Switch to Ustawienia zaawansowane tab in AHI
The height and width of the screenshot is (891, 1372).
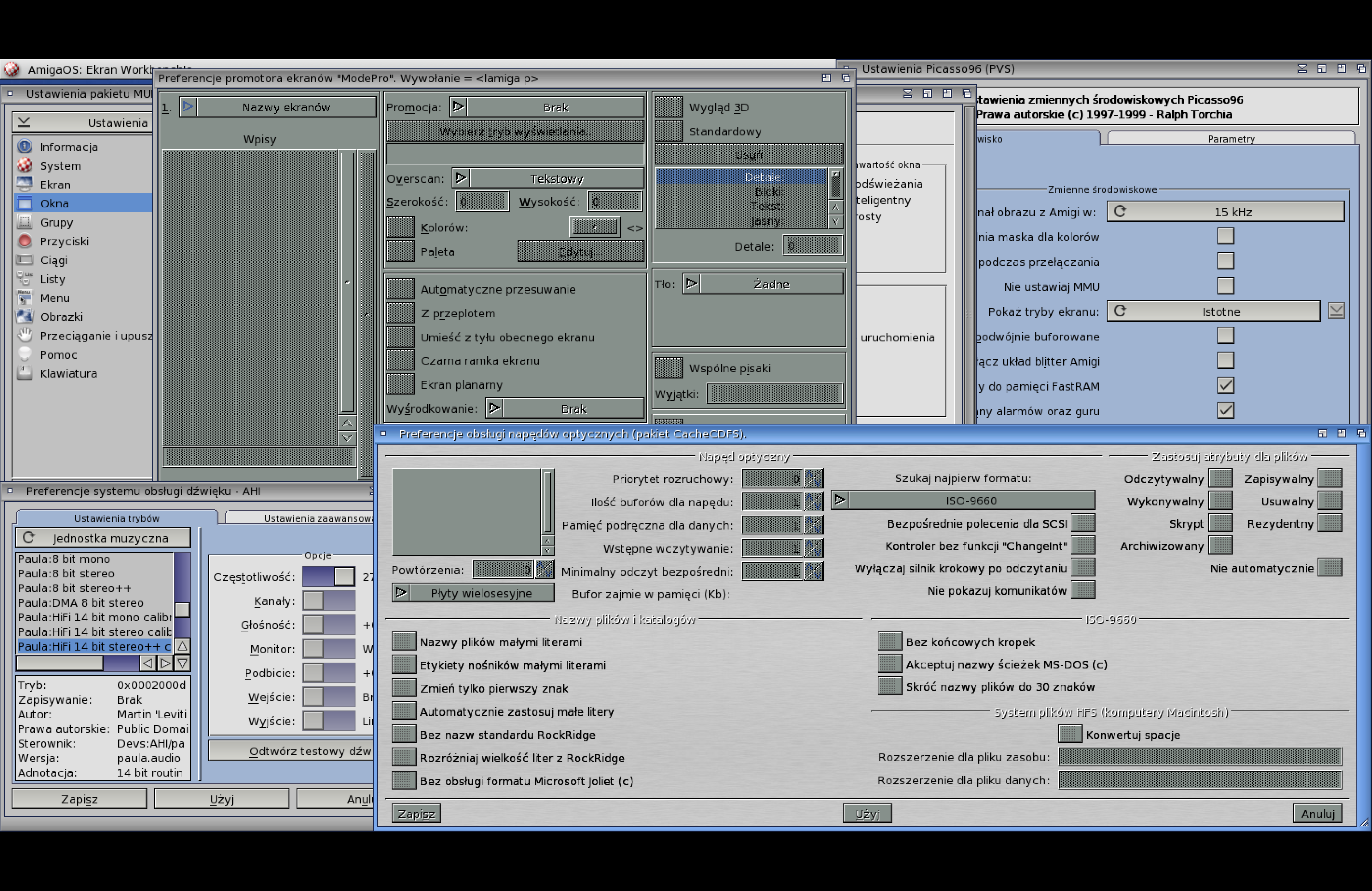300,518
